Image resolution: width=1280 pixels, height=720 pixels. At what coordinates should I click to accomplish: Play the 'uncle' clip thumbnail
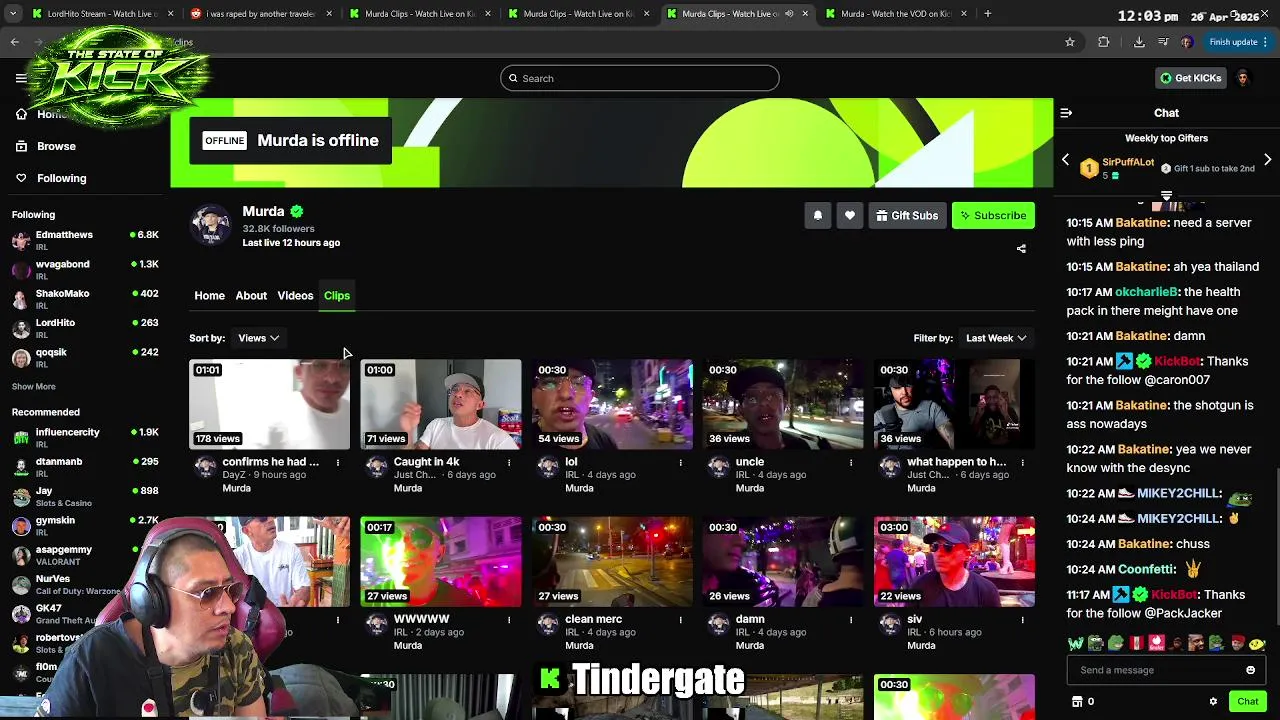pyautogui.click(x=783, y=404)
